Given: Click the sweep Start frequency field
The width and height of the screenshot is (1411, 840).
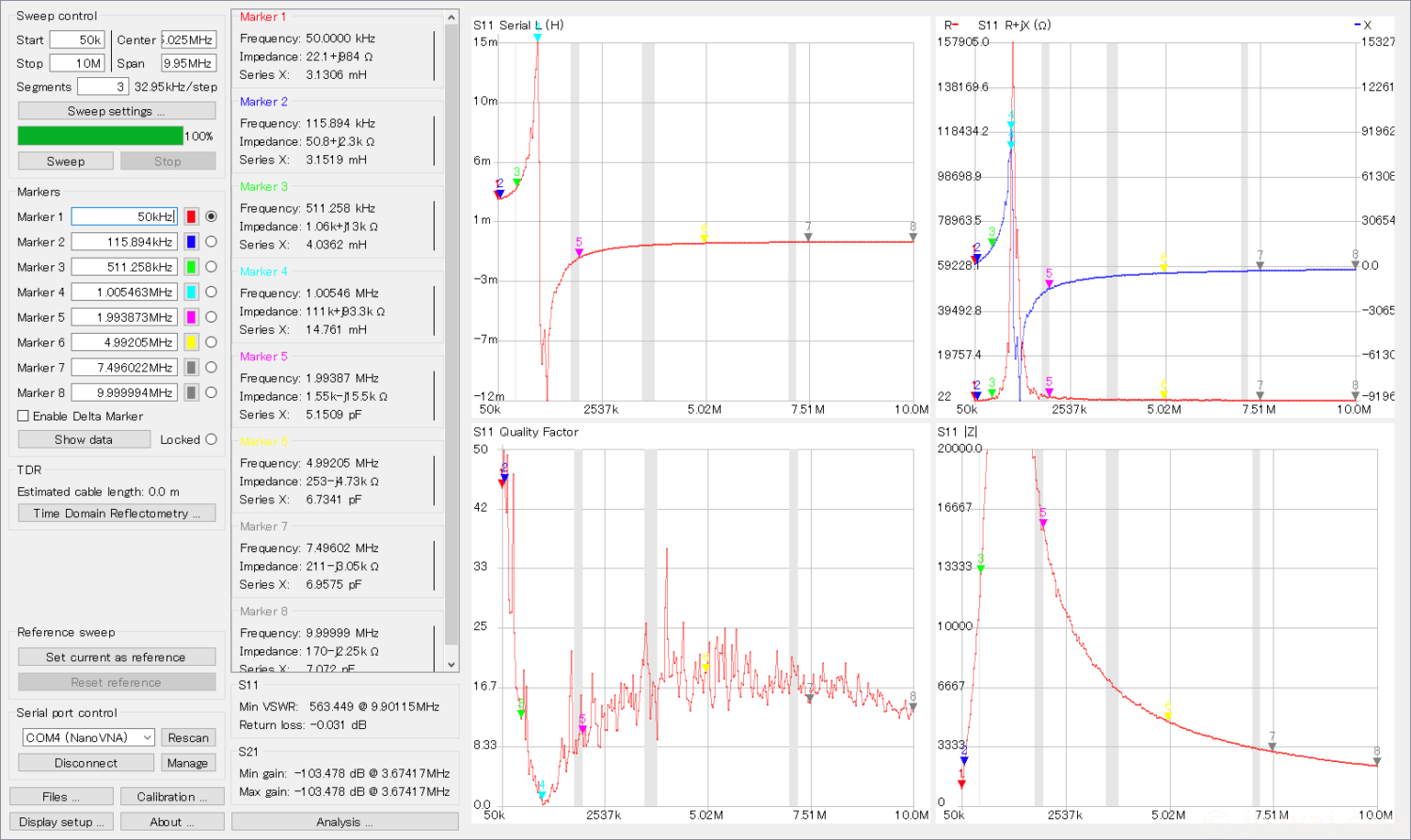Looking at the screenshot, I should [x=76, y=40].
